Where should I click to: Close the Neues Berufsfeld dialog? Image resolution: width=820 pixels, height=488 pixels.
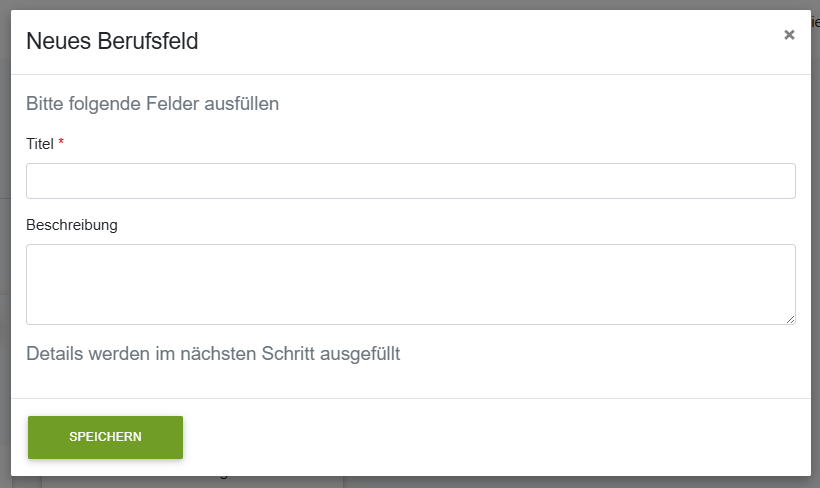click(789, 35)
